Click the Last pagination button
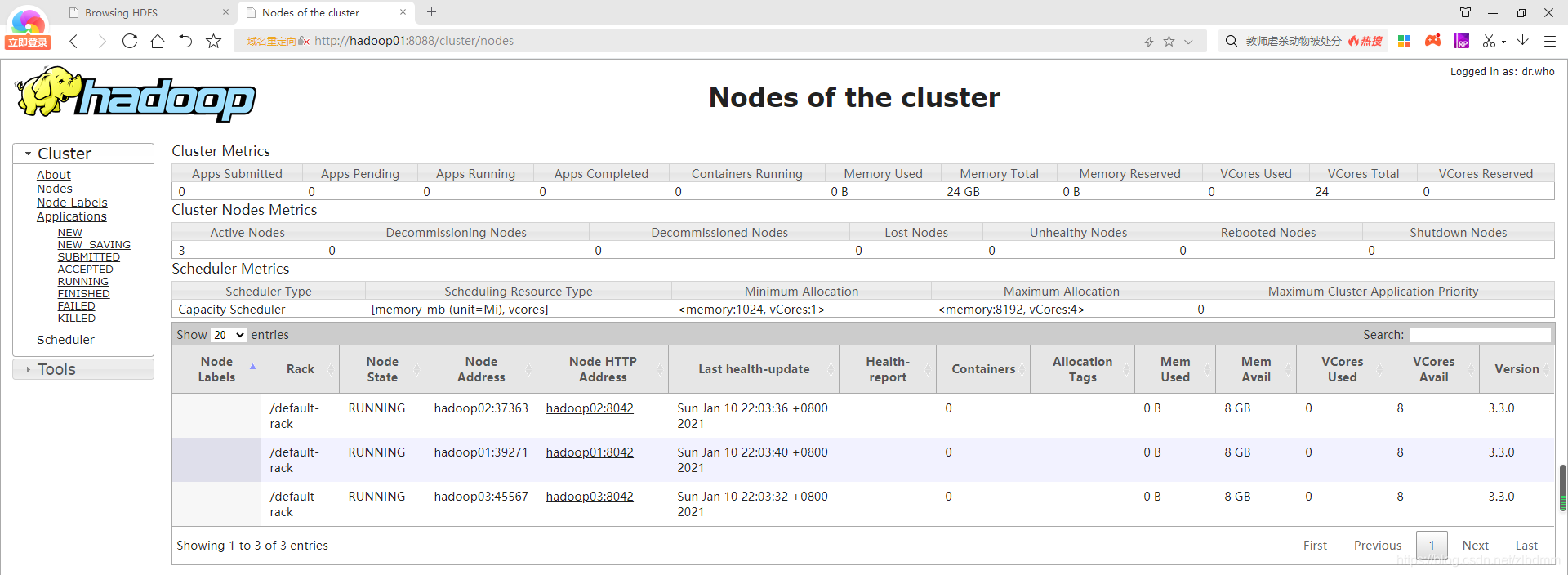 click(1526, 546)
